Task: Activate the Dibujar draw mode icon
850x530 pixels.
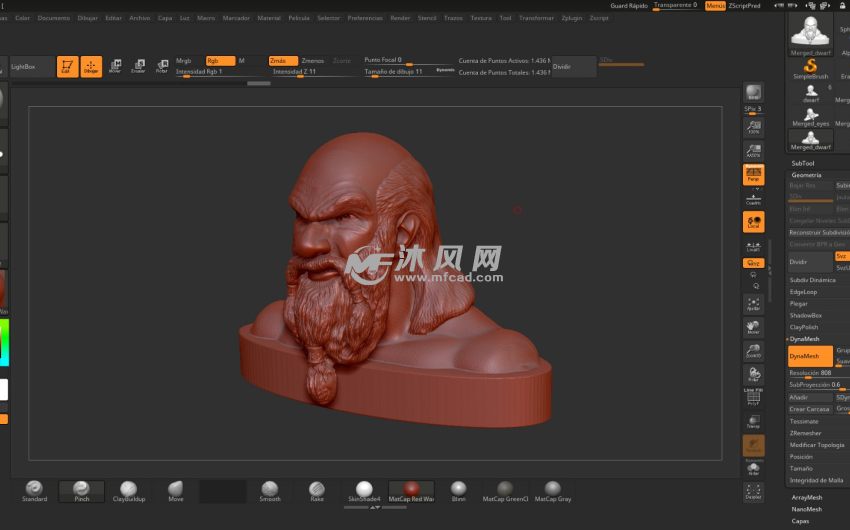Action: (91, 67)
